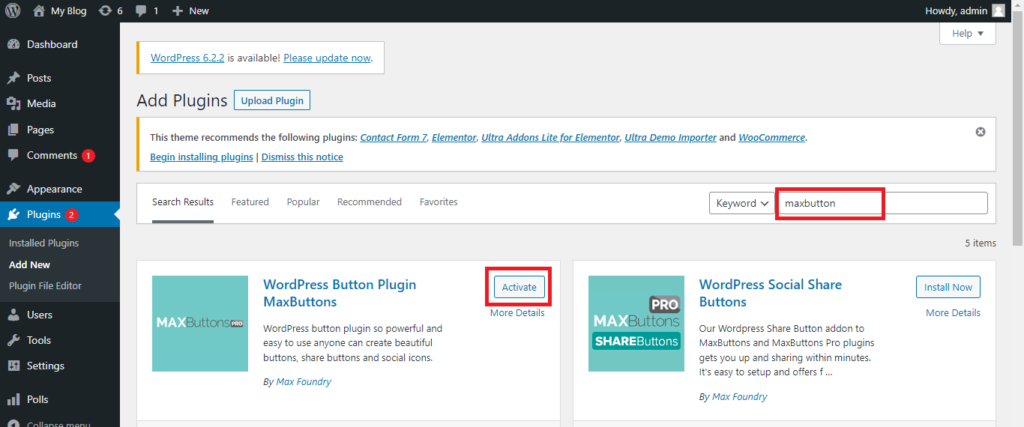Viewport: 1024px width, 427px height.
Task: Open WordPress Social Share Buttons title
Action: point(771,293)
